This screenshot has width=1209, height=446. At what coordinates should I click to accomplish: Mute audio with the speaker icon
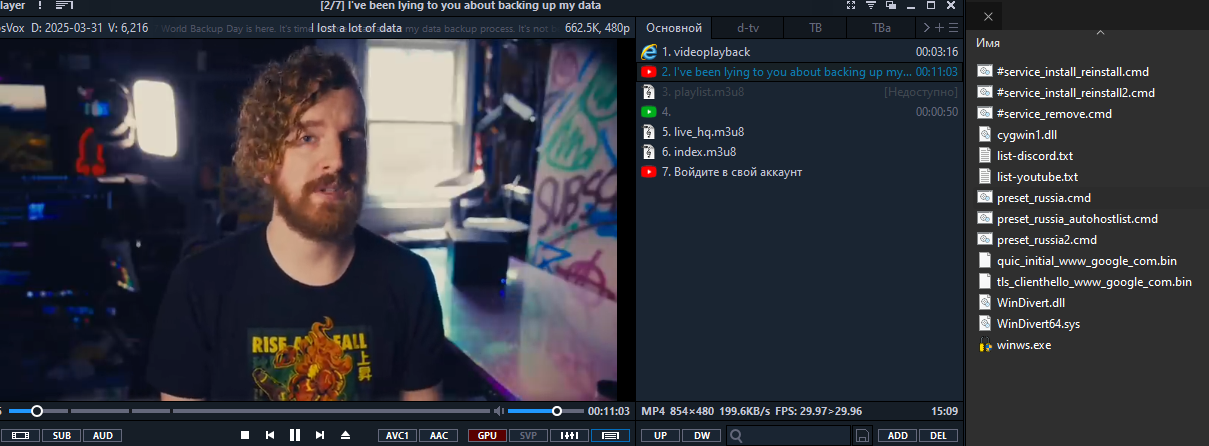[x=498, y=411]
